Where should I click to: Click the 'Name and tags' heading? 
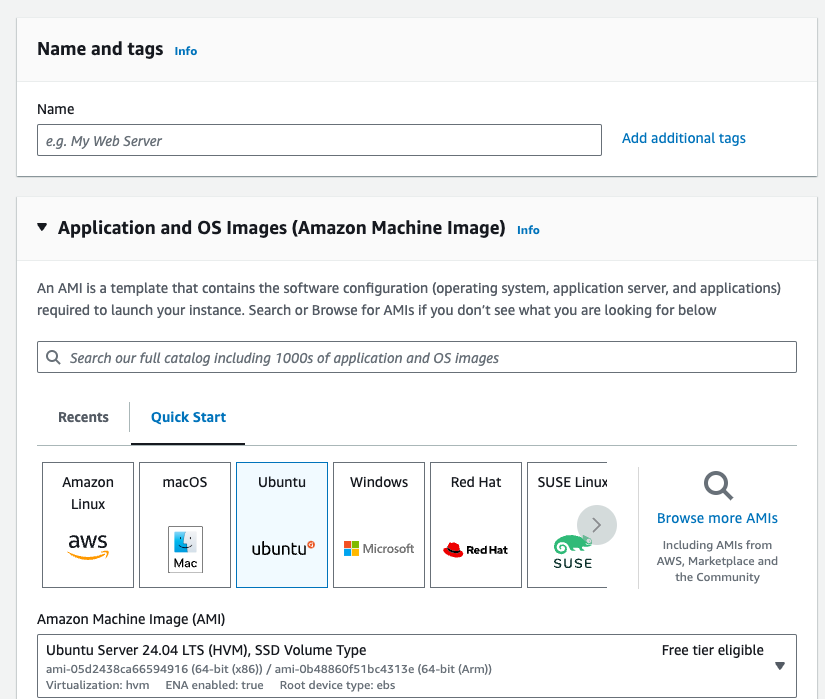(100, 49)
